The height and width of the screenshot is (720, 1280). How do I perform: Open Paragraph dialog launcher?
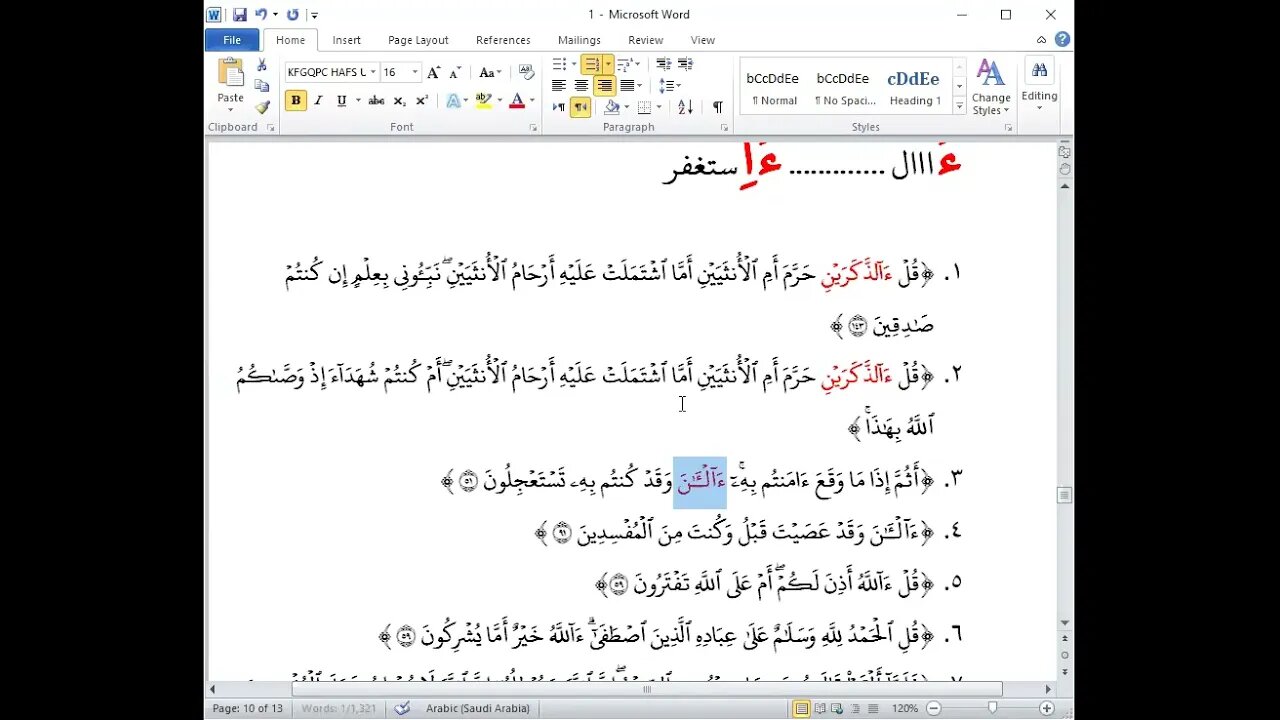coord(727,128)
